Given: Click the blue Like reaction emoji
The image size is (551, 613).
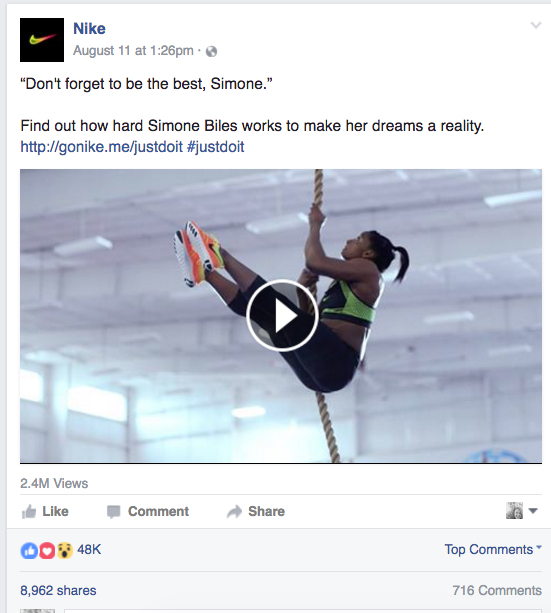Looking at the screenshot, I should [x=29, y=550].
